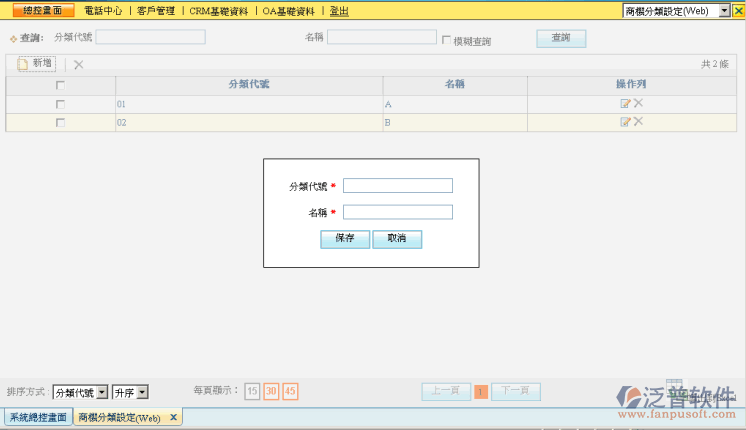Enable the 模糊查詢 fuzzy search checkbox
This screenshot has height=430, width=746.
pos(446,40)
